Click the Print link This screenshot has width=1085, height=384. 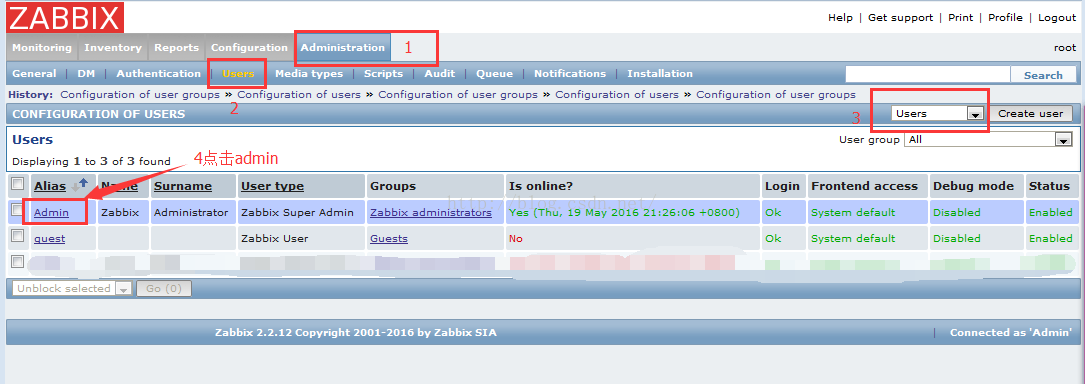pos(960,17)
